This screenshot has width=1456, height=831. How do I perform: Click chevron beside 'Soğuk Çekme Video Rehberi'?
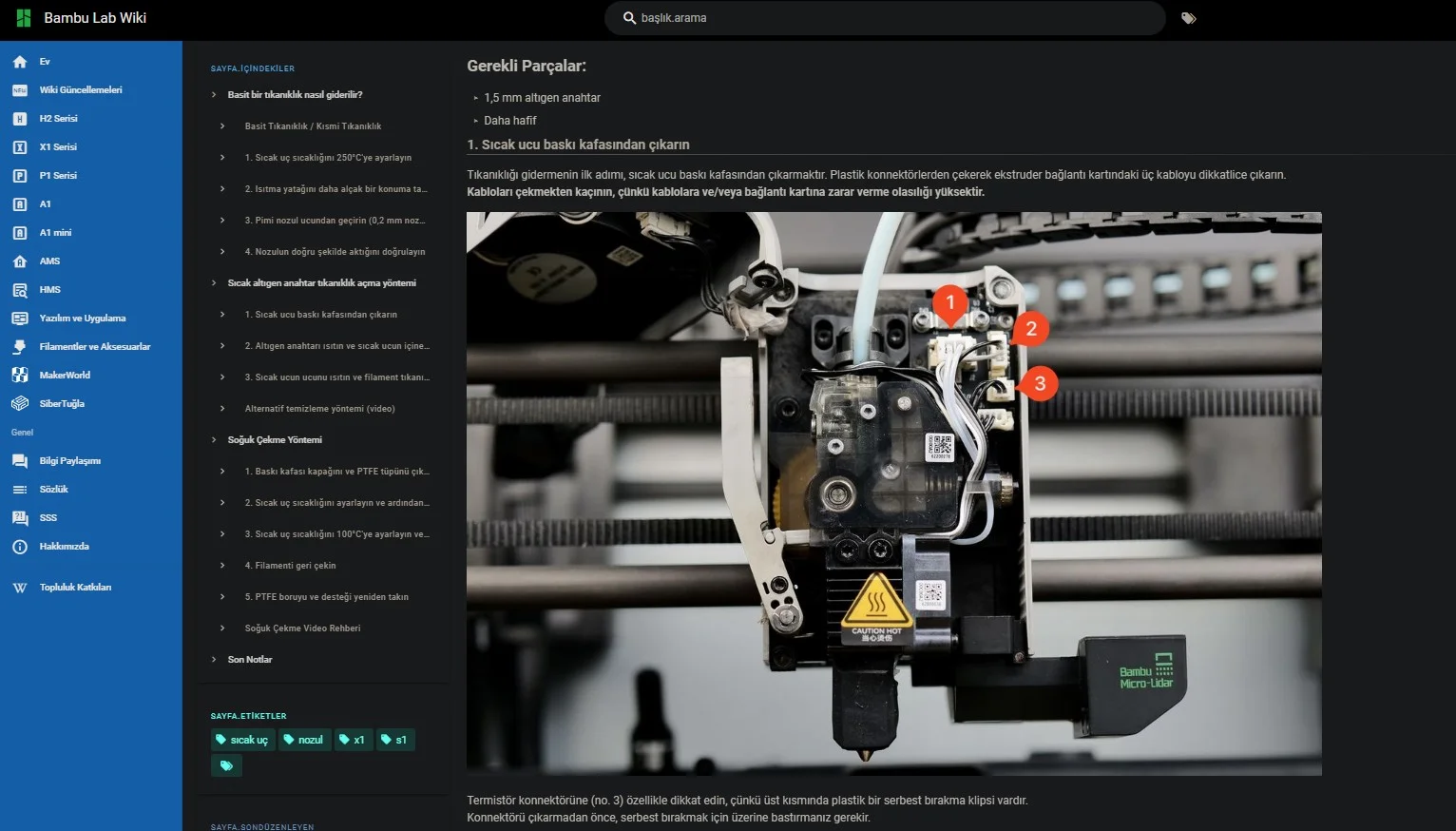[222, 628]
